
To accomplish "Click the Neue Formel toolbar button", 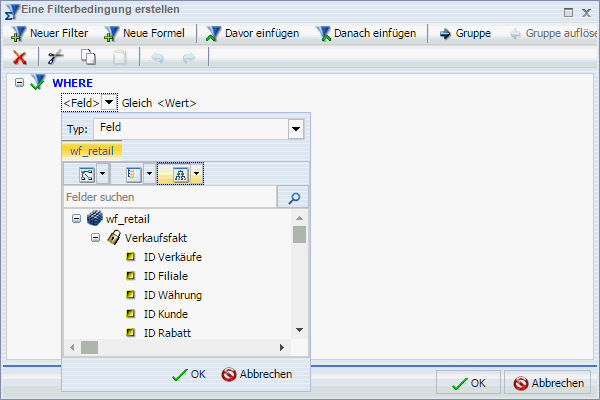I will pos(145,33).
